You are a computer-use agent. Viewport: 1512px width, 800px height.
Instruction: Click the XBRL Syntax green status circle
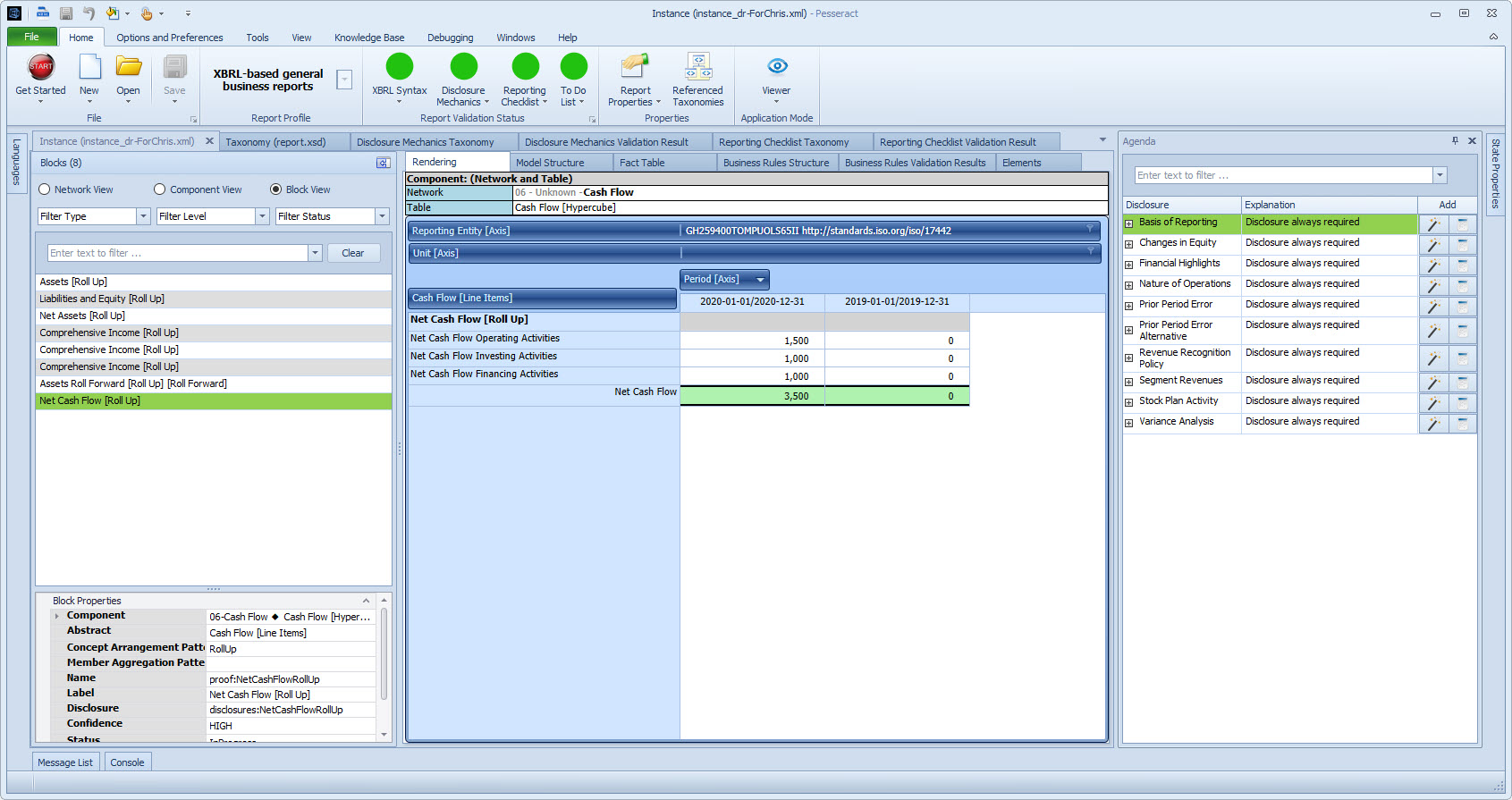pyautogui.click(x=400, y=67)
